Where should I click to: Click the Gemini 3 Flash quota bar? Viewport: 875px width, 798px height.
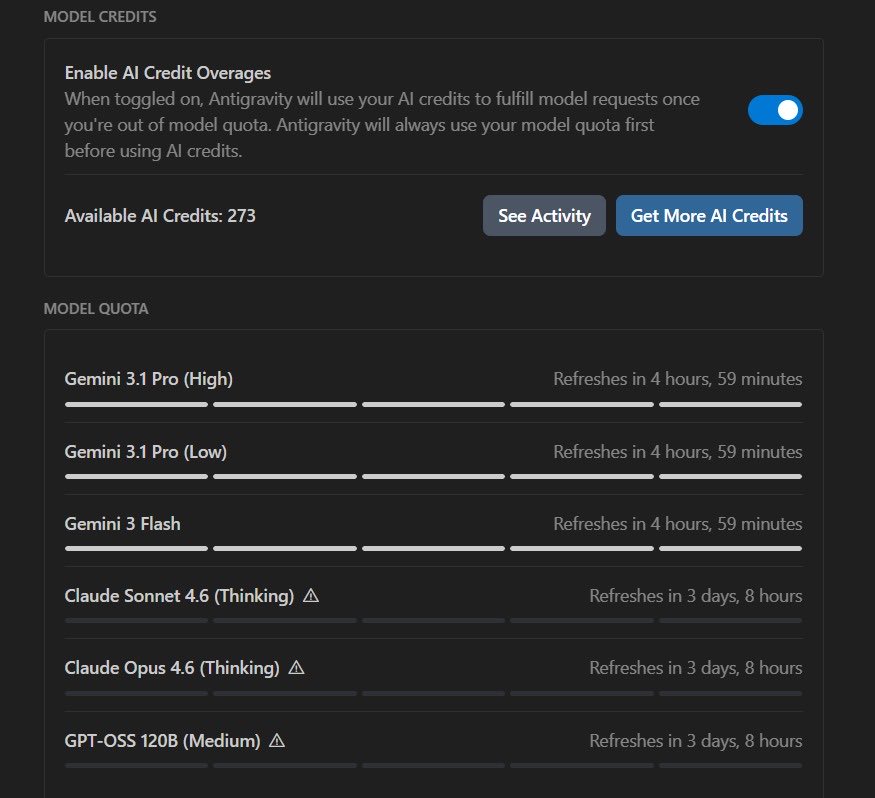434,549
